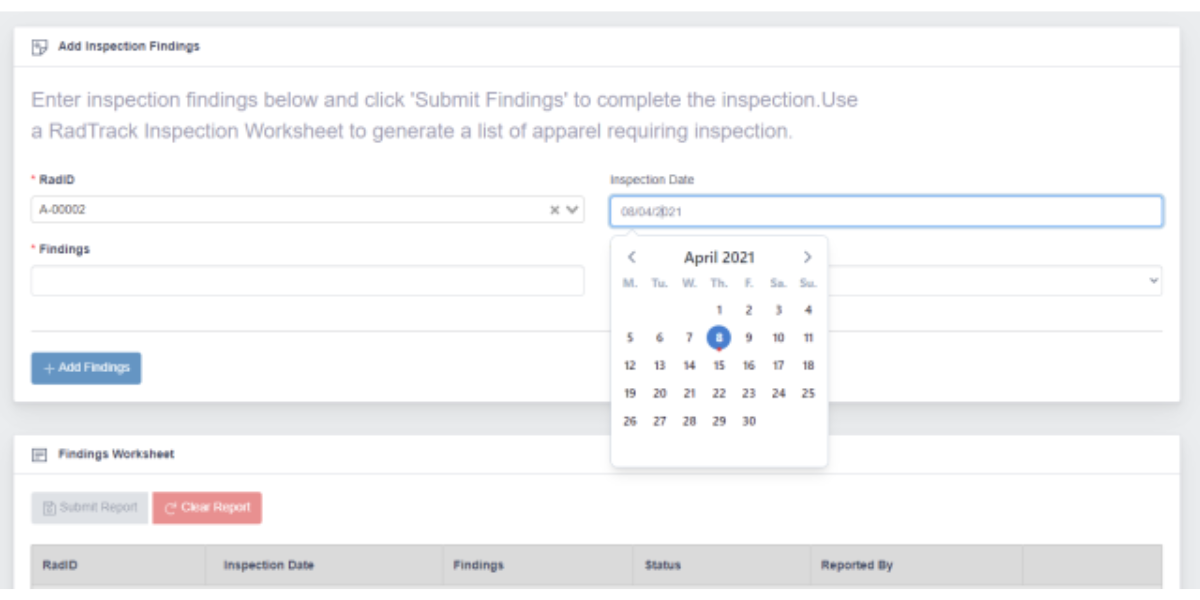Pick April 30 in the date picker
1200x600 pixels.
pos(748,422)
